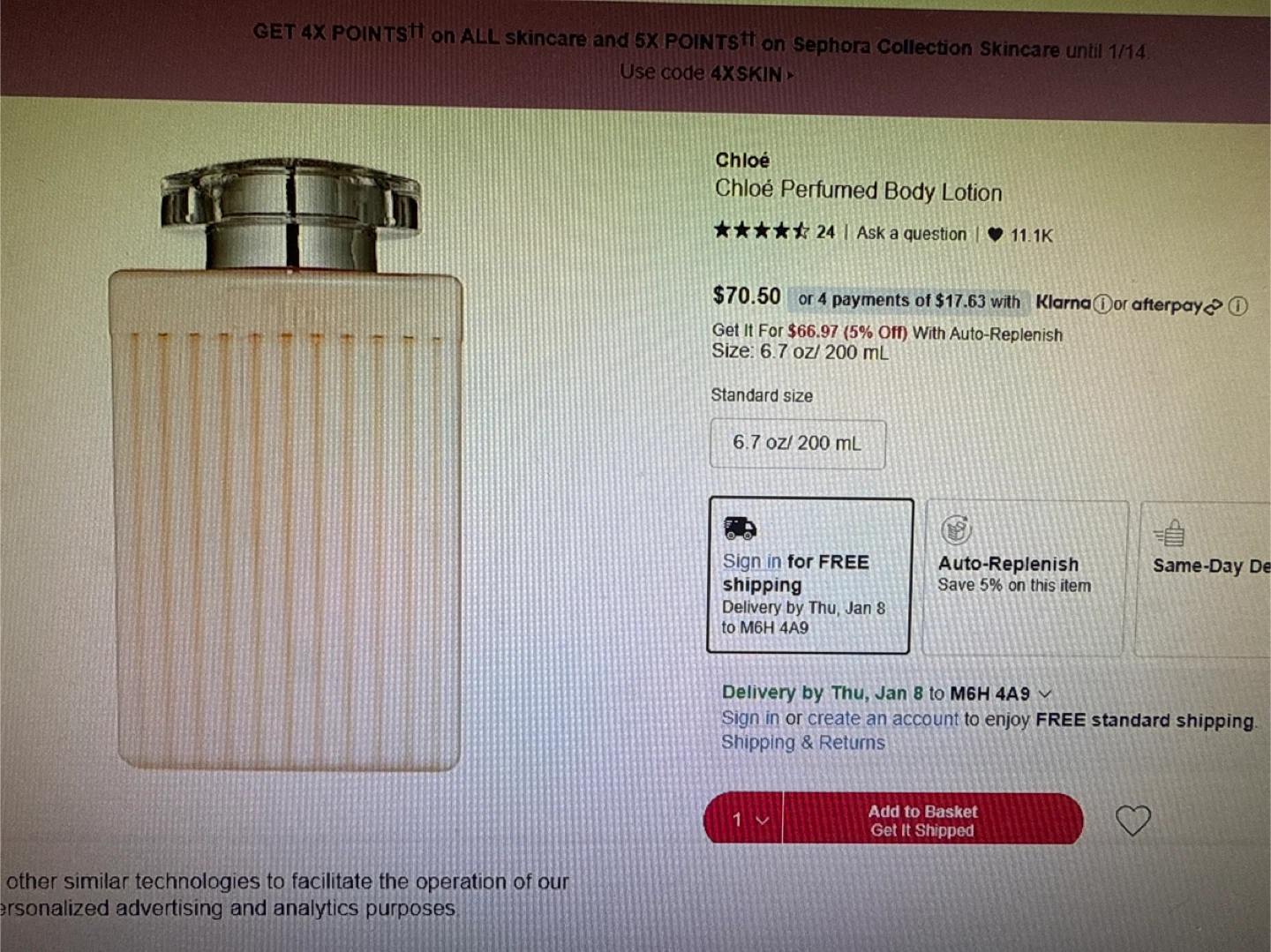
Task: Click the Afterpay info icon
Action: (x=1238, y=306)
